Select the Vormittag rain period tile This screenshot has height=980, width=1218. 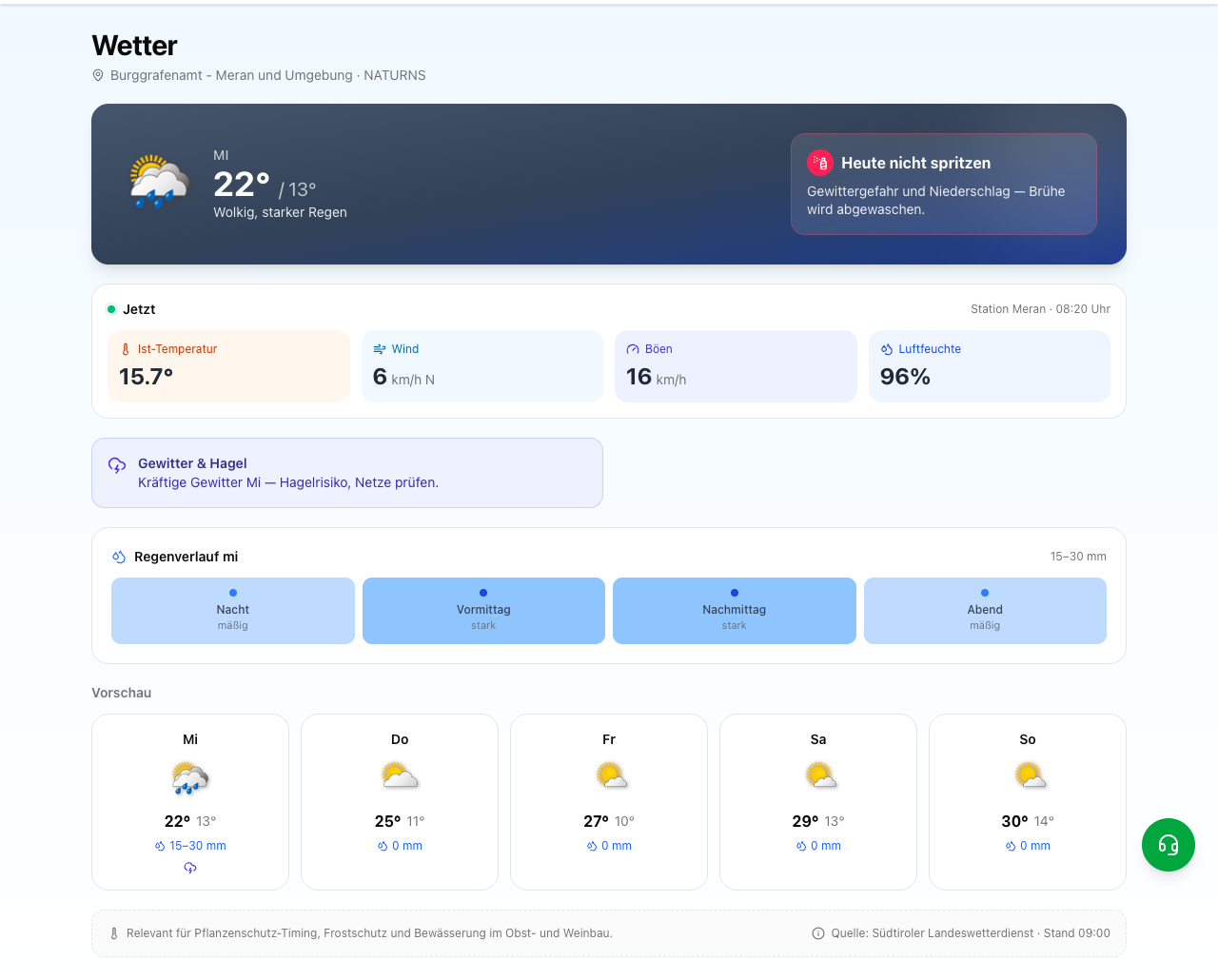[x=483, y=611]
